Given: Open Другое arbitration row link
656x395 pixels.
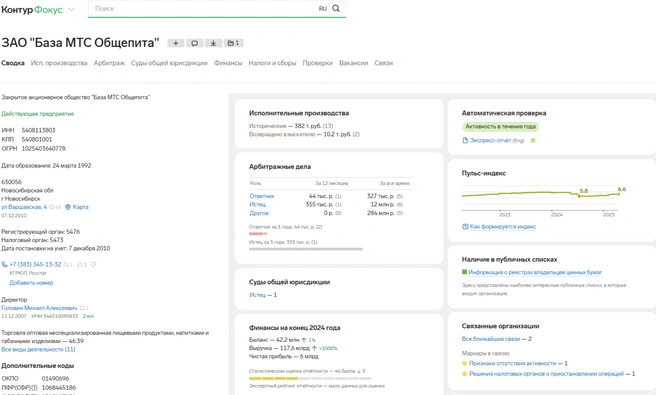Looking at the screenshot, I should [x=259, y=213].
